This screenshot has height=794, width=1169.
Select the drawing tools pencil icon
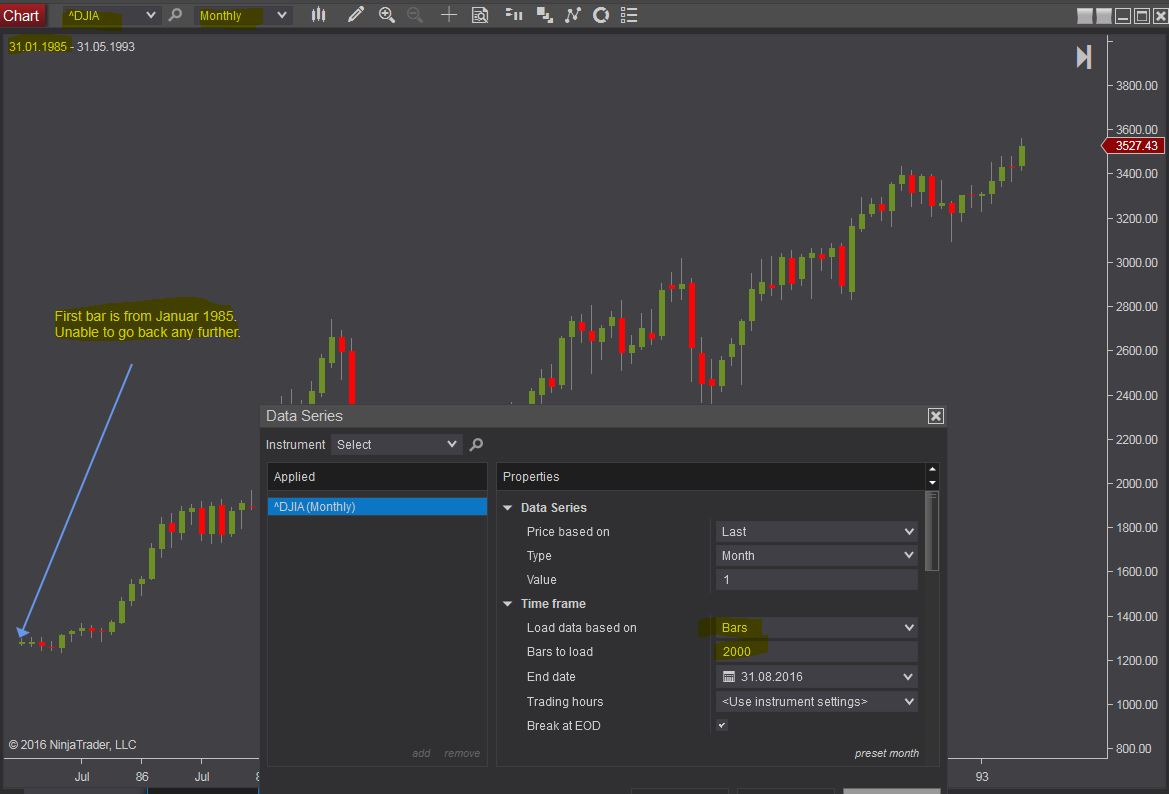(356, 15)
